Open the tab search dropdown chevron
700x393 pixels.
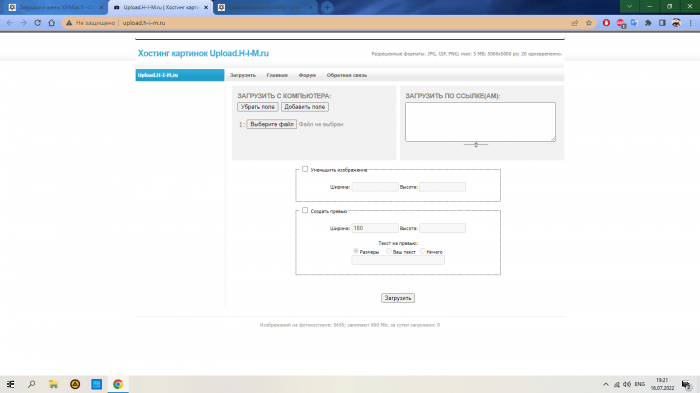(x=629, y=7)
